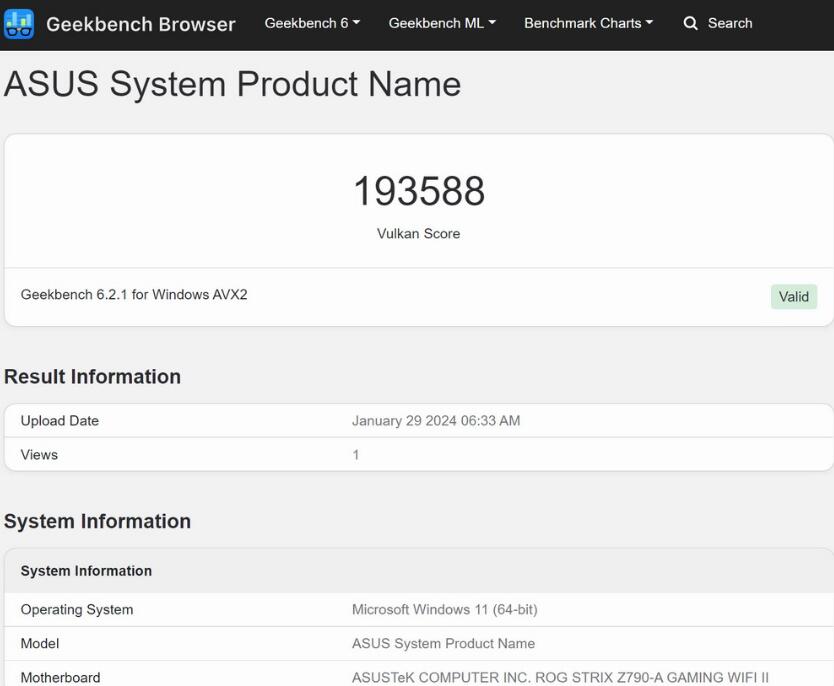Click the Result Information heading
This screenshot has height=686, width=834.
pos(92,377)
